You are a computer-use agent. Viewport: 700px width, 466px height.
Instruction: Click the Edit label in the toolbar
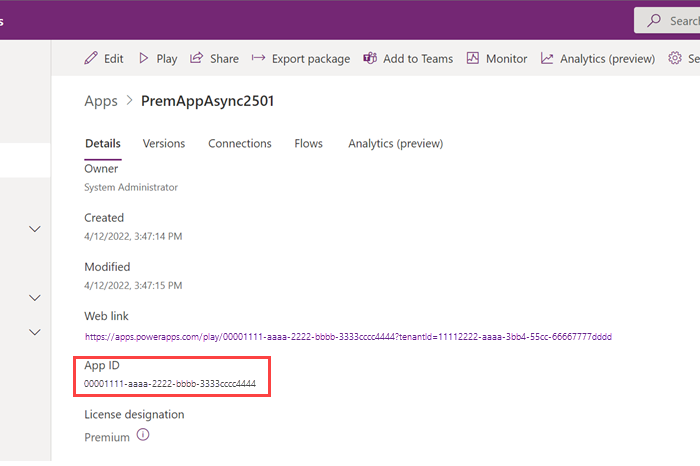[x=113, y=59]
